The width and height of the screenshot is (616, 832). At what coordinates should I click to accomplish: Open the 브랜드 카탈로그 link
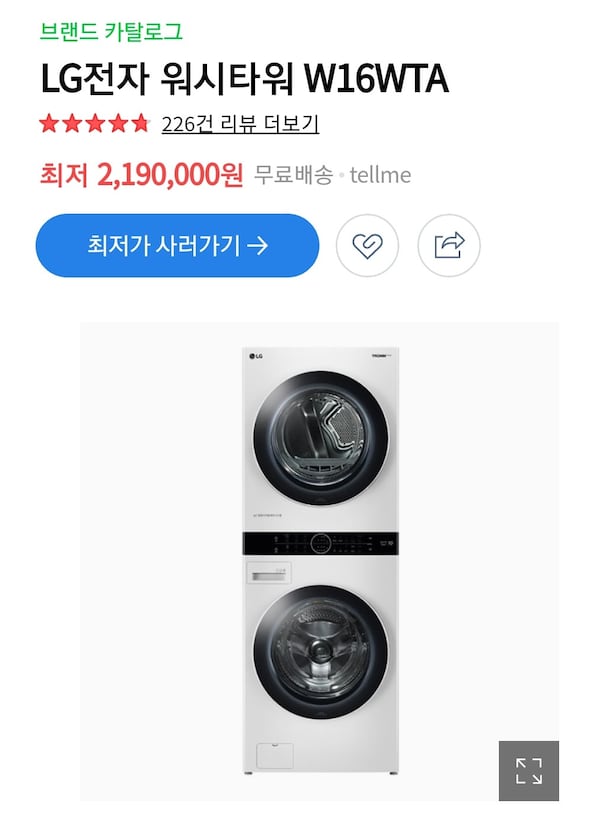tap(111, 32)
